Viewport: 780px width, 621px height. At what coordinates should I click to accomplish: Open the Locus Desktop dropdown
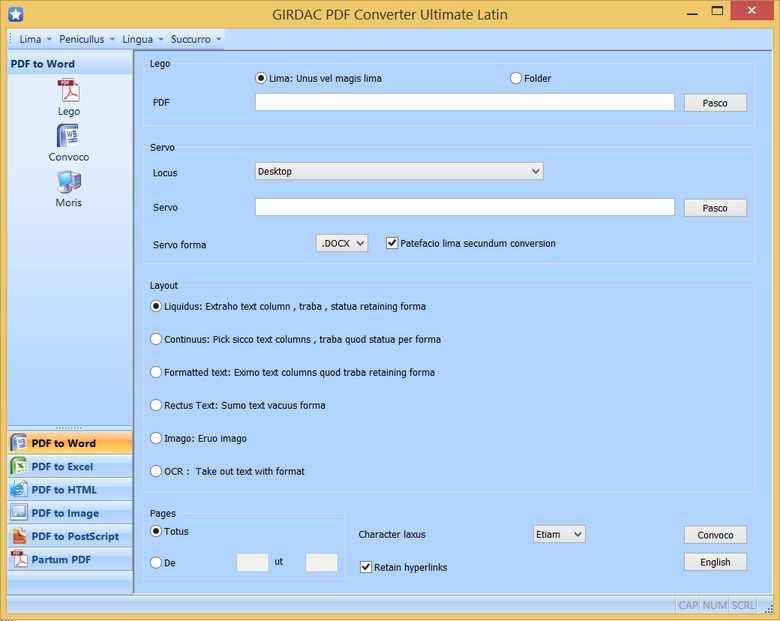(x=399, y=171)
